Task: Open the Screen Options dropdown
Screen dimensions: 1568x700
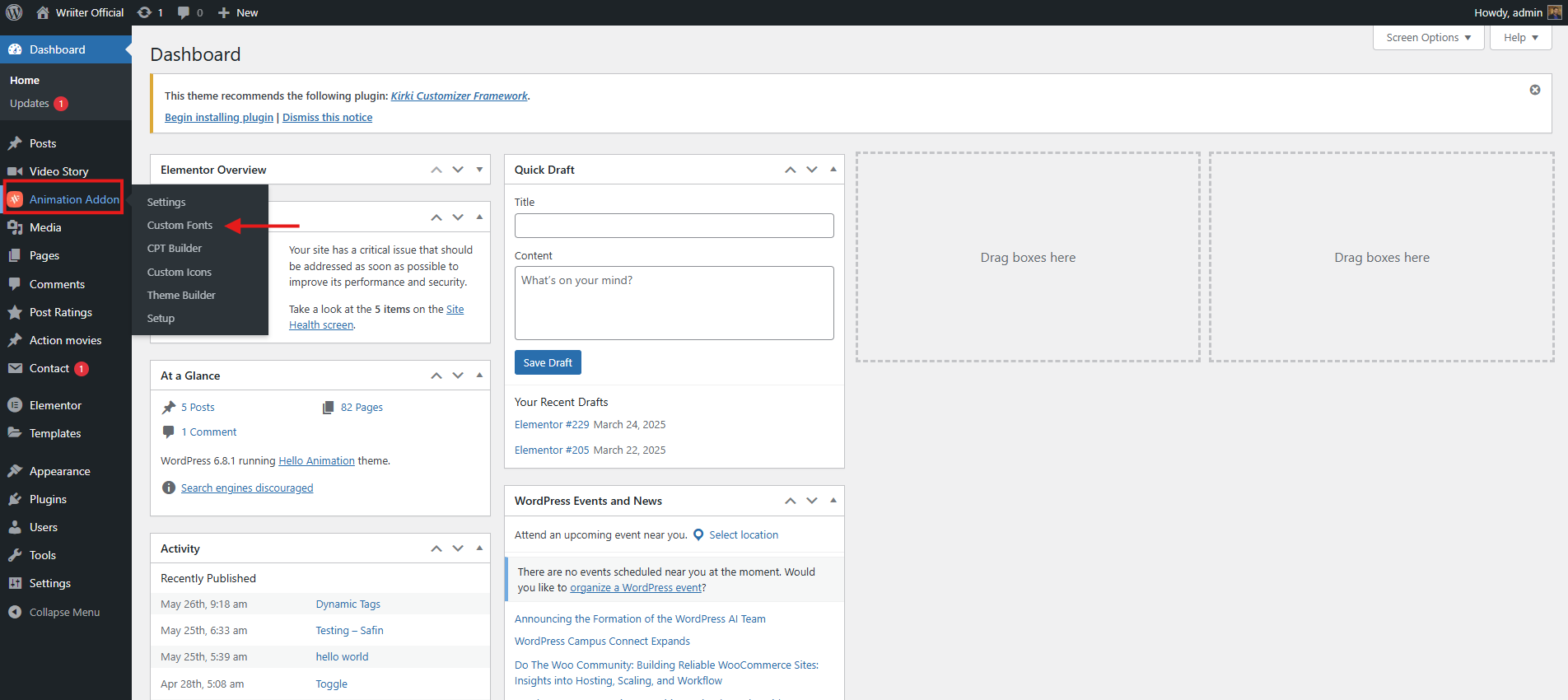Action: pyautogui.click(x=1428, y=38)
